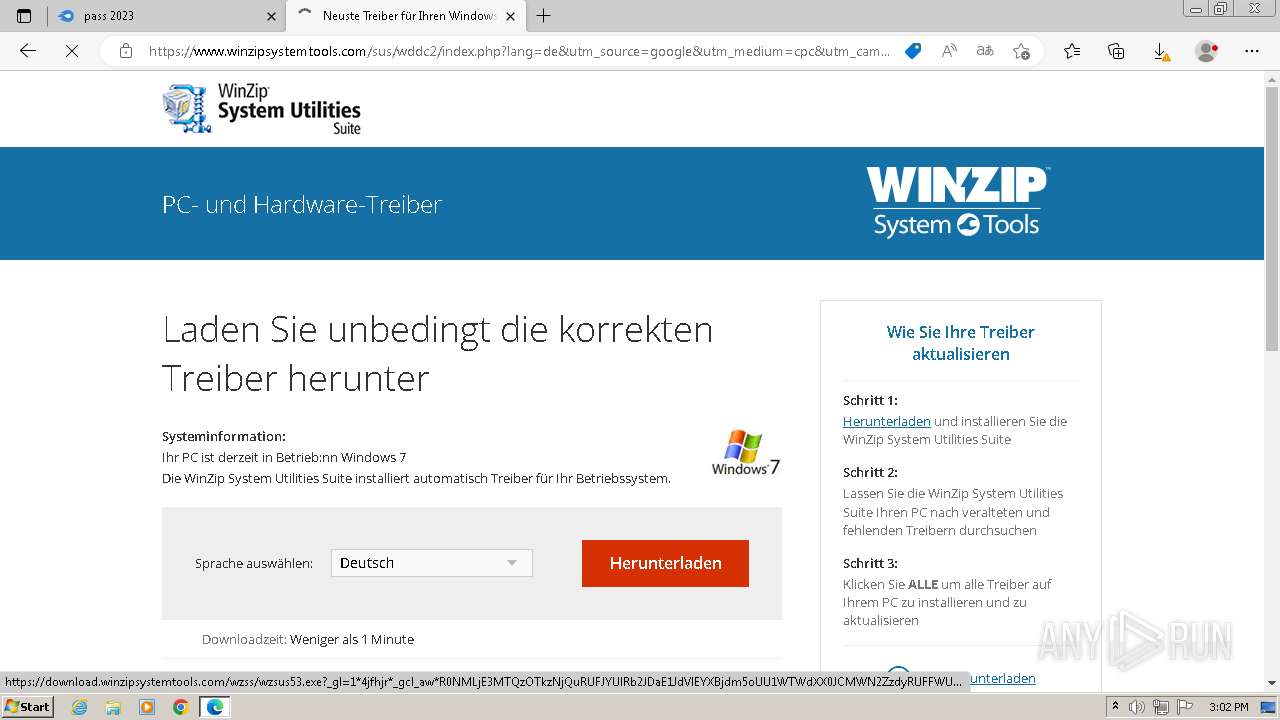Go back to the previous page
This screenshot has width=1280, height=720.
(x=28, y=51)
